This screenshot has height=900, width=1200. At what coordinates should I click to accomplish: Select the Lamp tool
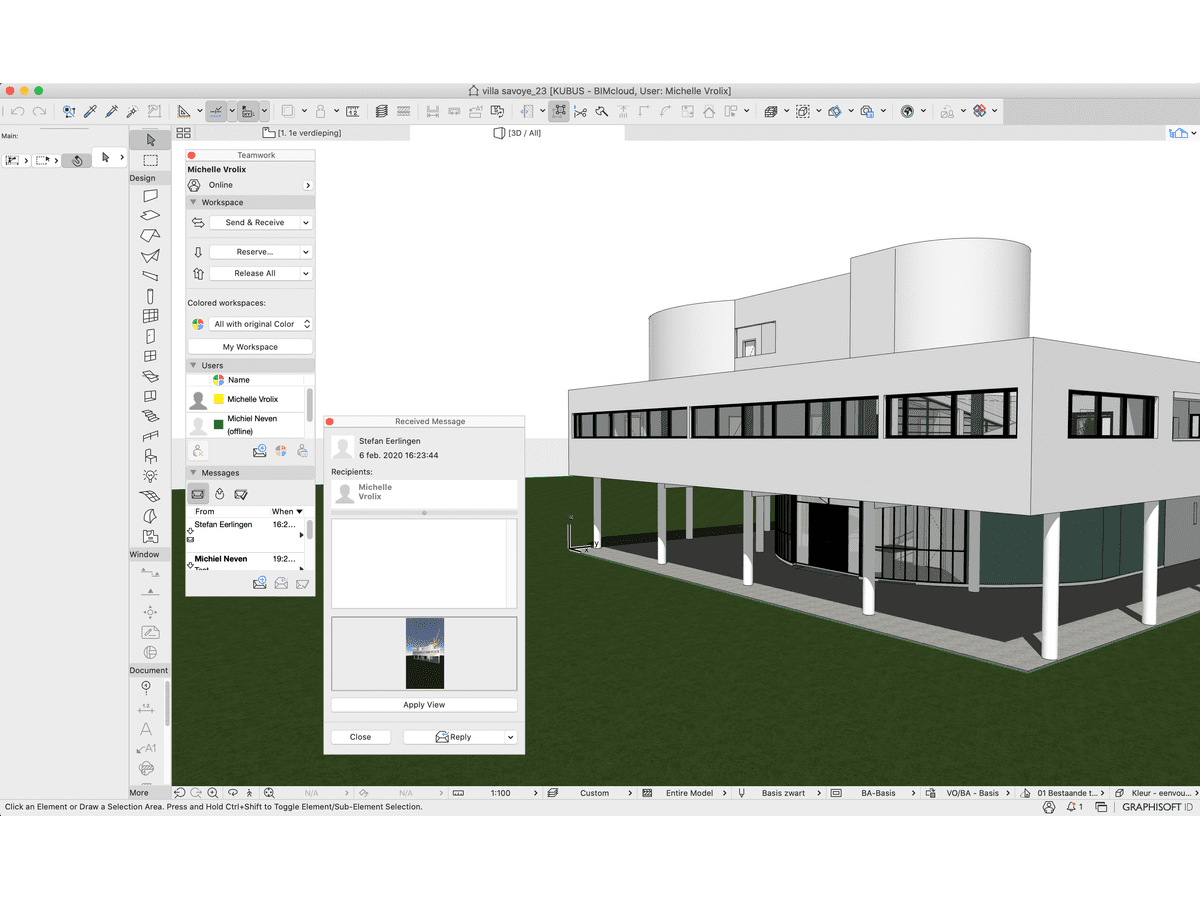150,476
